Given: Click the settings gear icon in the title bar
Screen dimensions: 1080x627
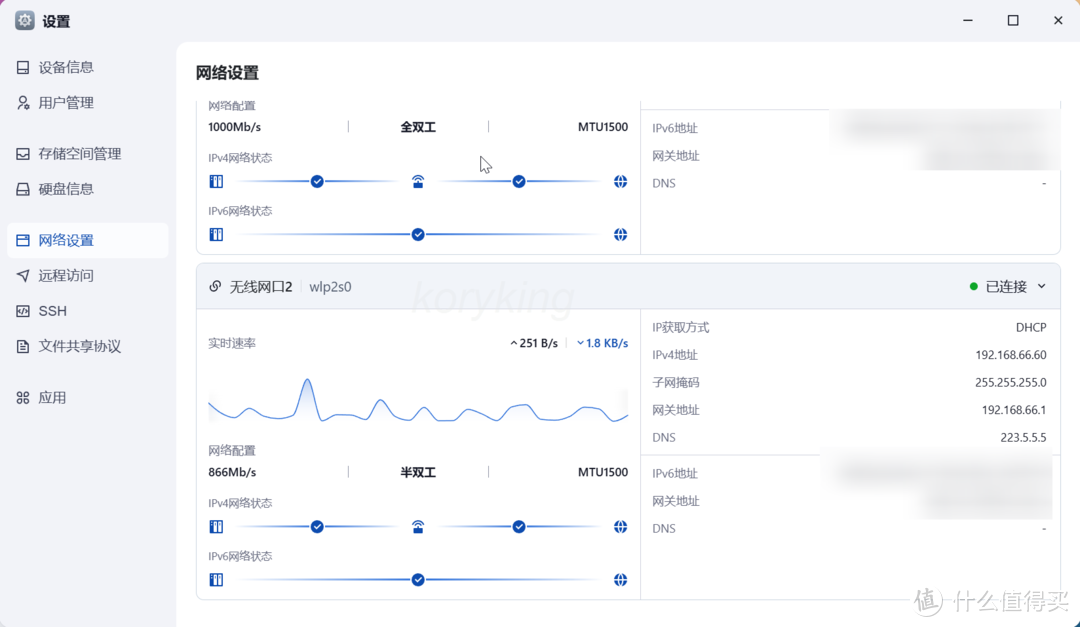Looking at the screenshot, I should coord(24,20).
